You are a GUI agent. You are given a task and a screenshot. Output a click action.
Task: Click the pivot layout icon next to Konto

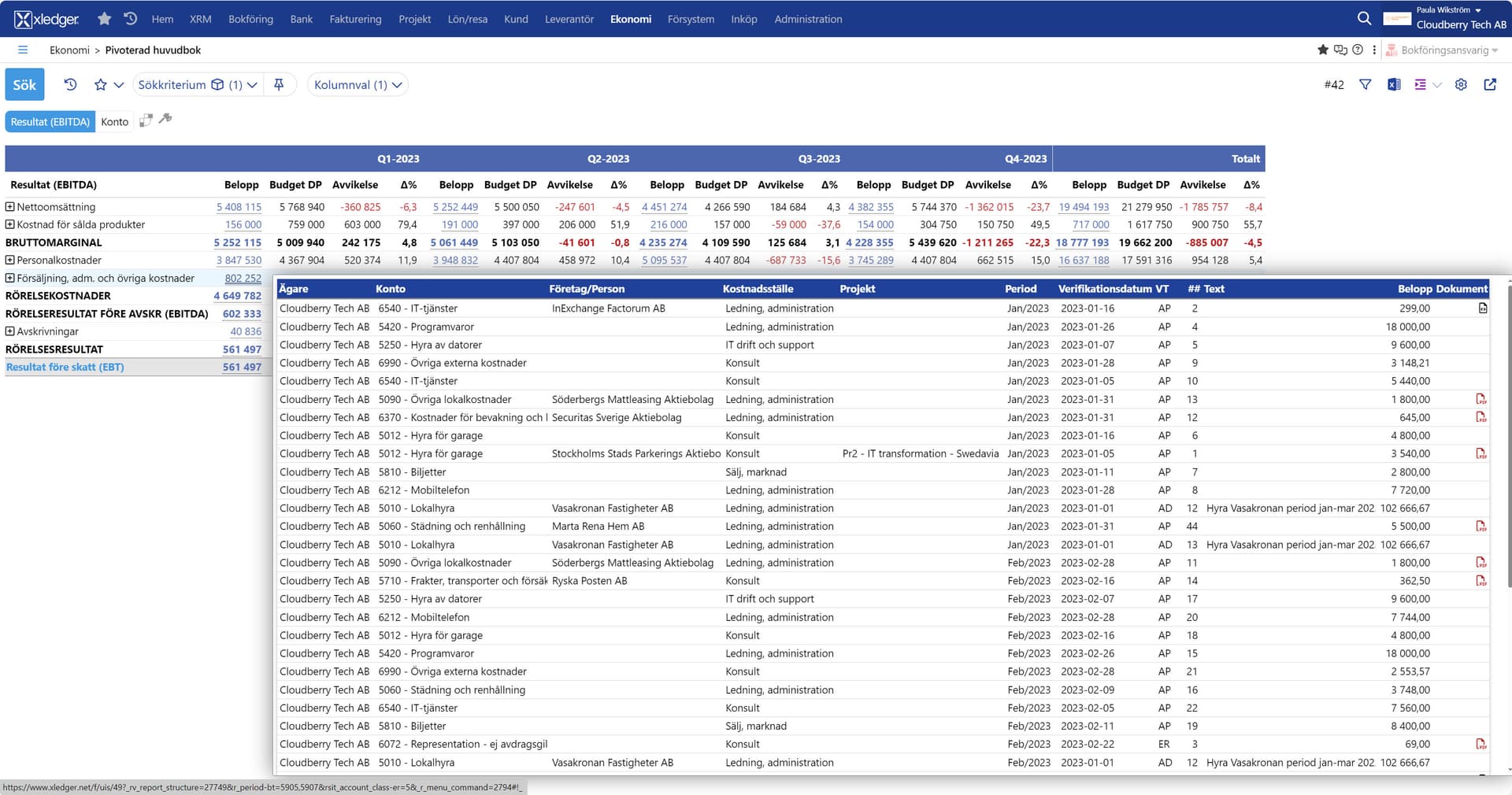click(146, 120)
